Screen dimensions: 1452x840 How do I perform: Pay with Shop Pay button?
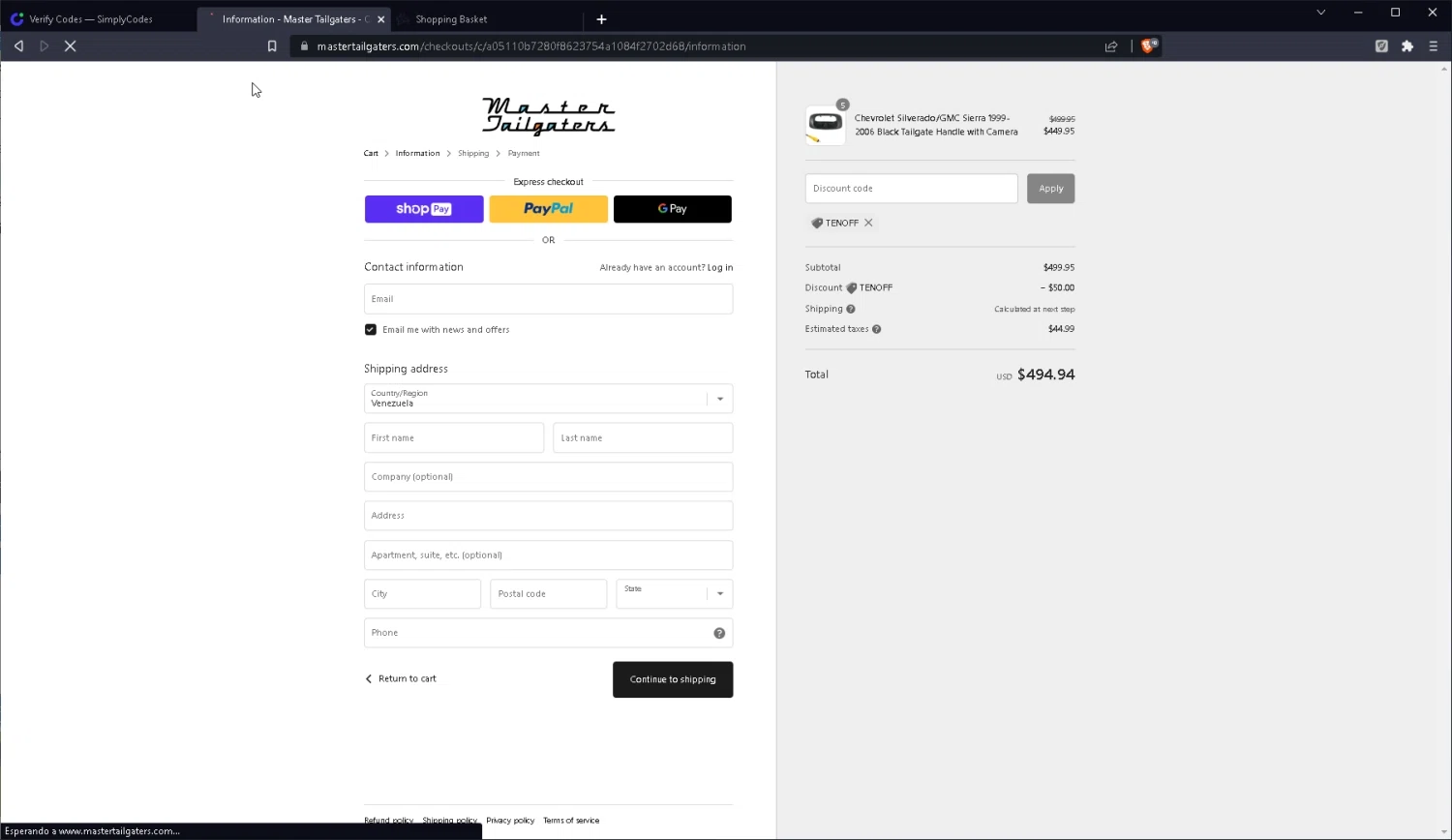tap(424, 209)
